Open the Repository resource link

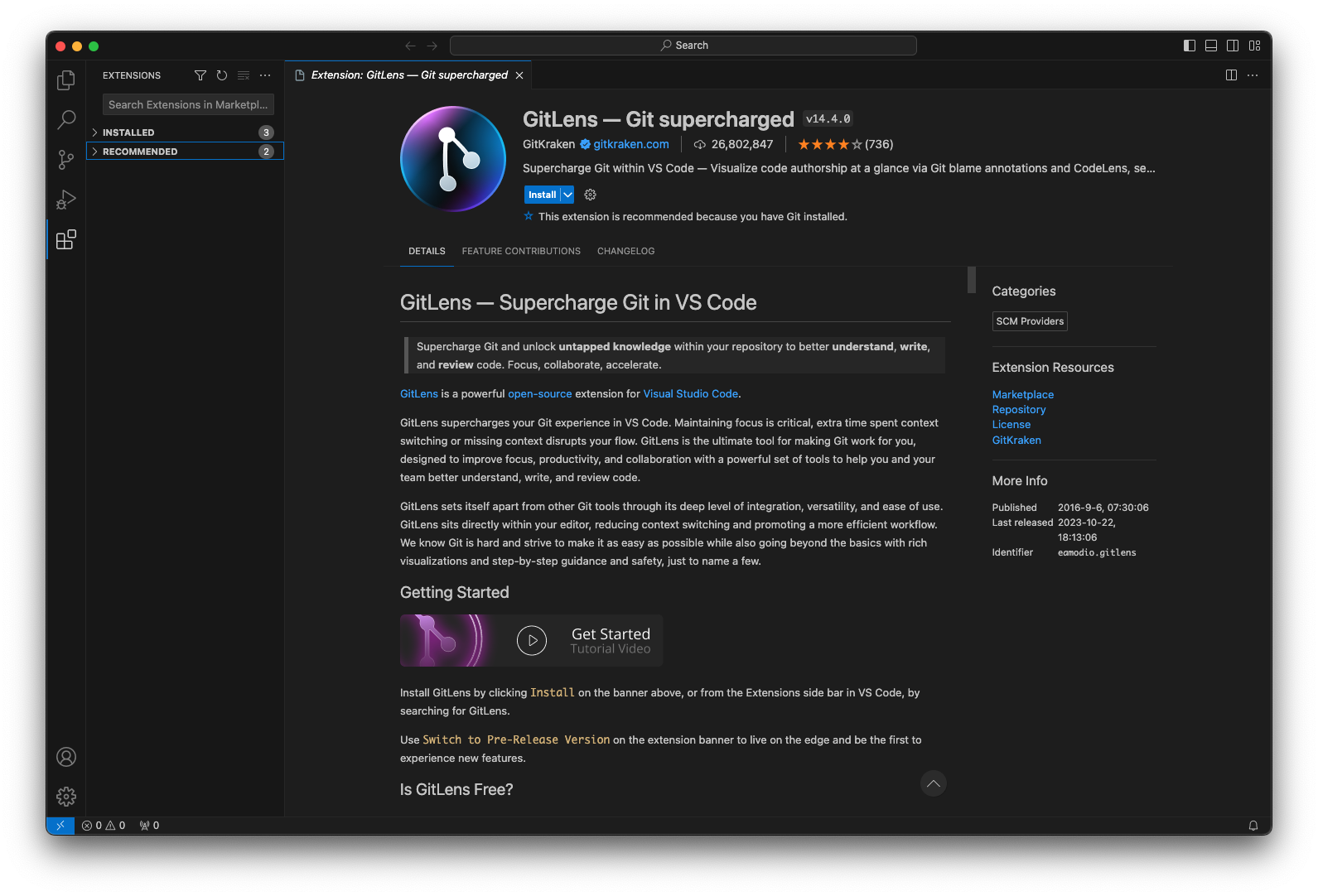[x=1019, y=410]
